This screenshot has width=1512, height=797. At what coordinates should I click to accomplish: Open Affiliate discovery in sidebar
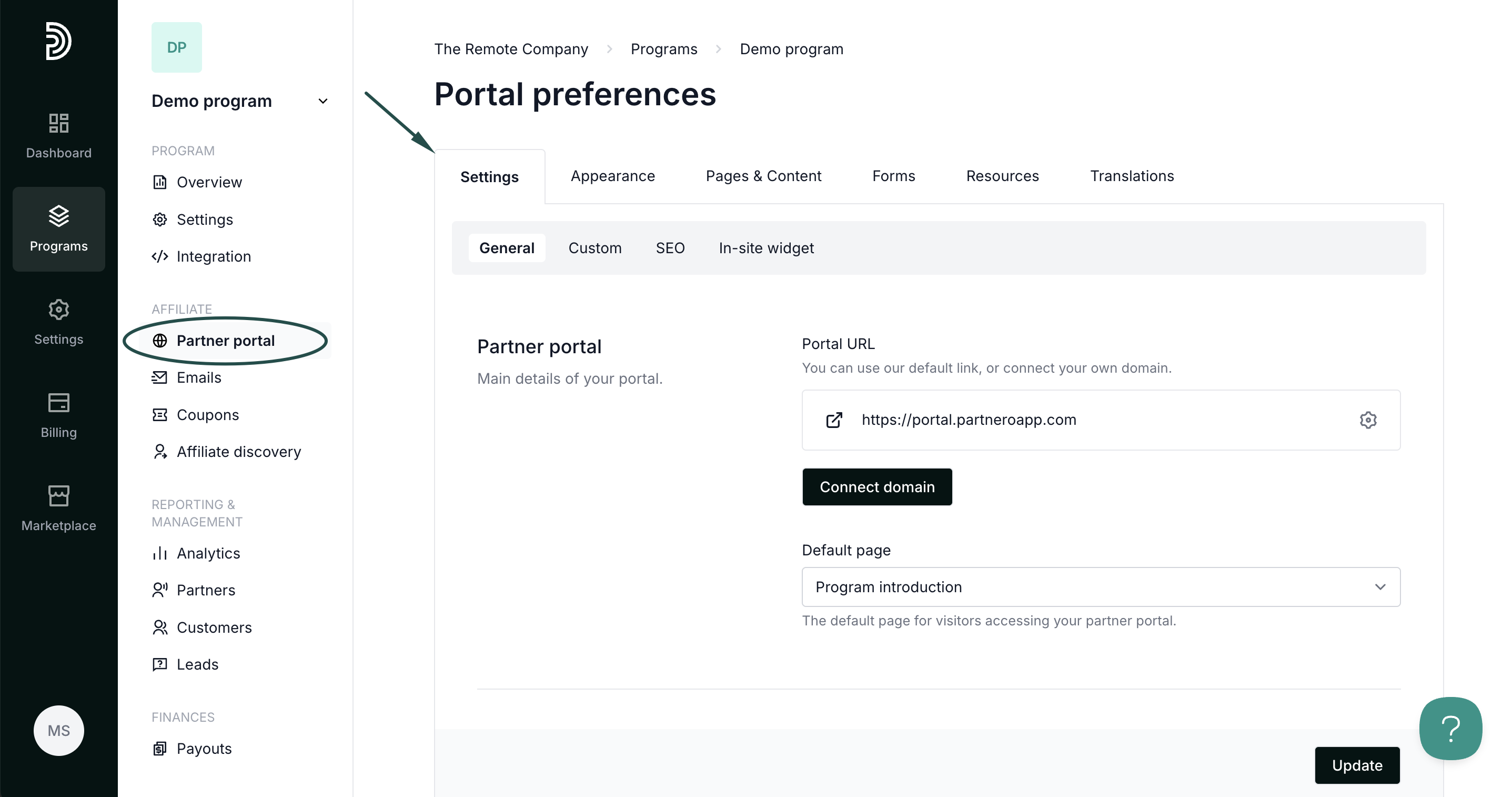[238, 452]
